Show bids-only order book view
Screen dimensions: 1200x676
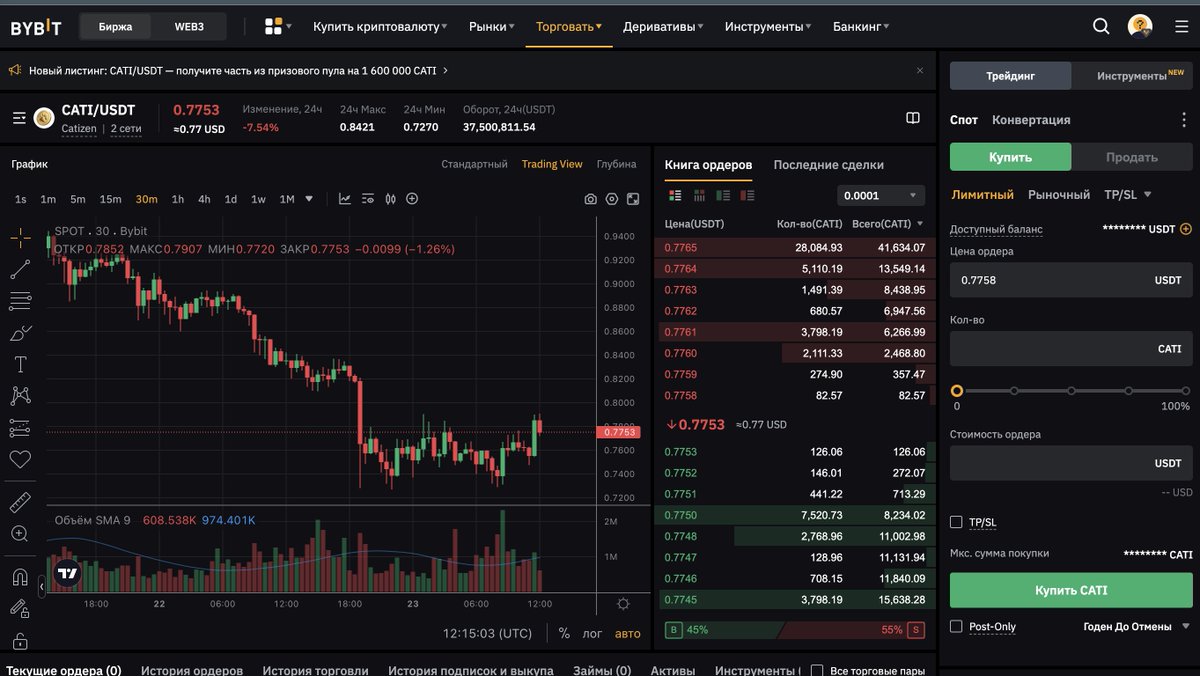pyautogui.click(x=723, y=196)
